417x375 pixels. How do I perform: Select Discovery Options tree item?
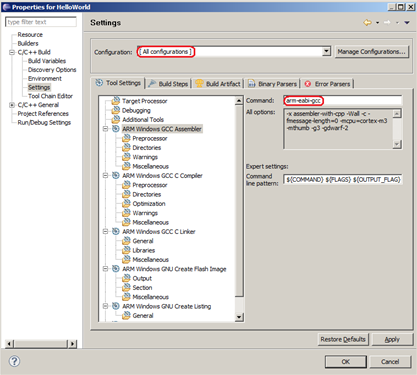[x=52, y=70]
